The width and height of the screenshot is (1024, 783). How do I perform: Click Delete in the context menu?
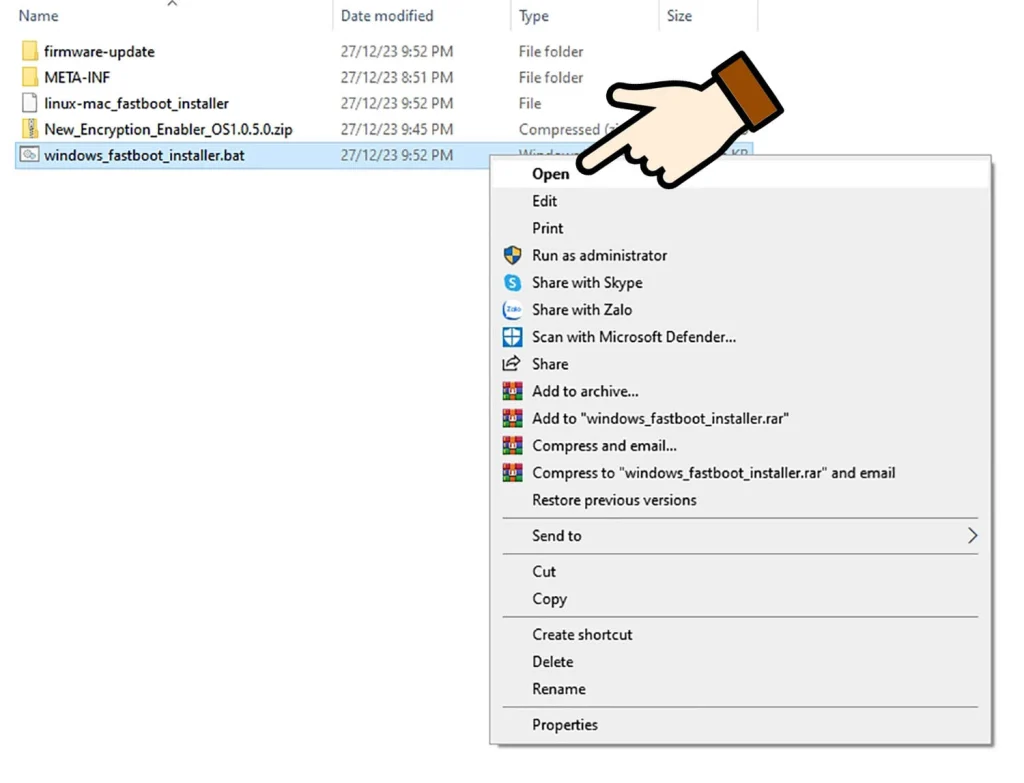pos(553,662)
